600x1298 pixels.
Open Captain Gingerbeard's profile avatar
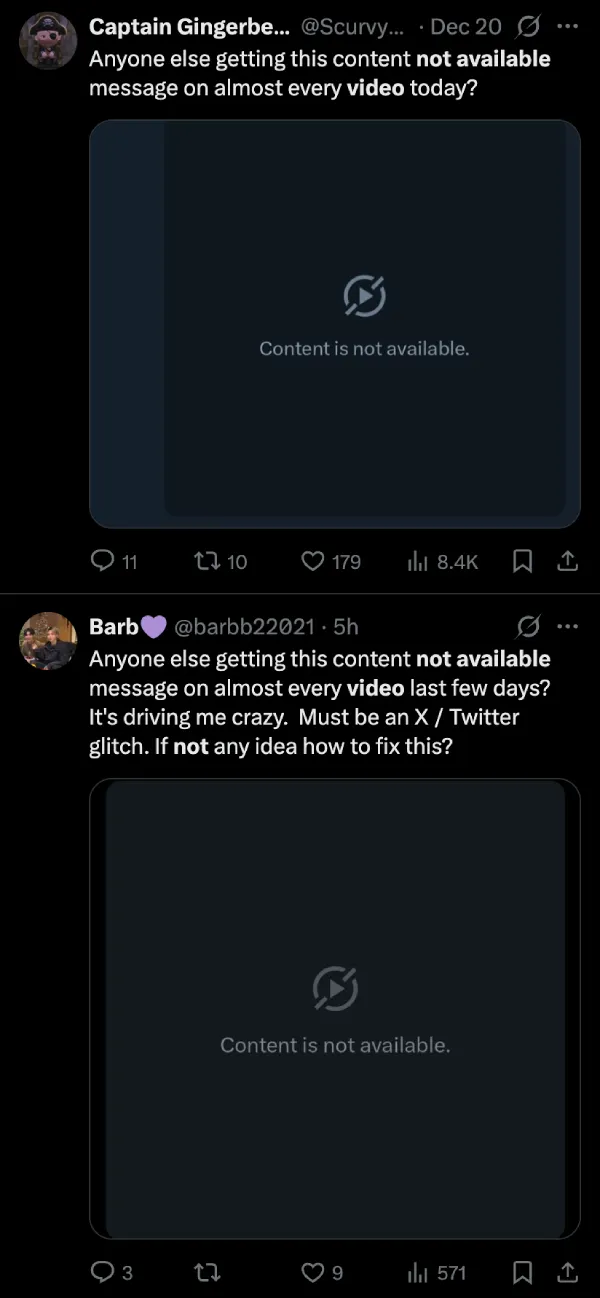48,41
